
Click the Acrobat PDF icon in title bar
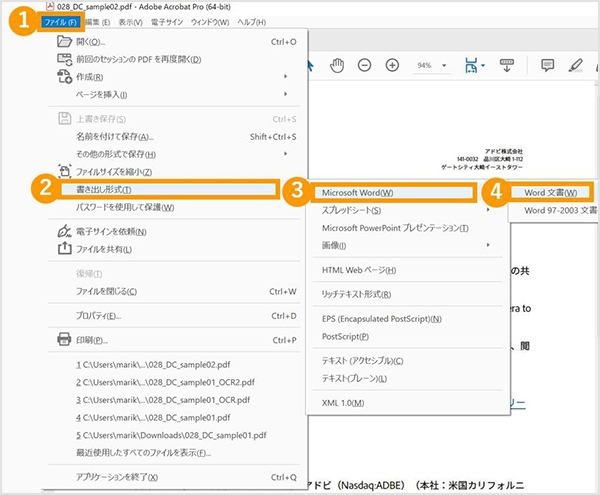point(50,6)
